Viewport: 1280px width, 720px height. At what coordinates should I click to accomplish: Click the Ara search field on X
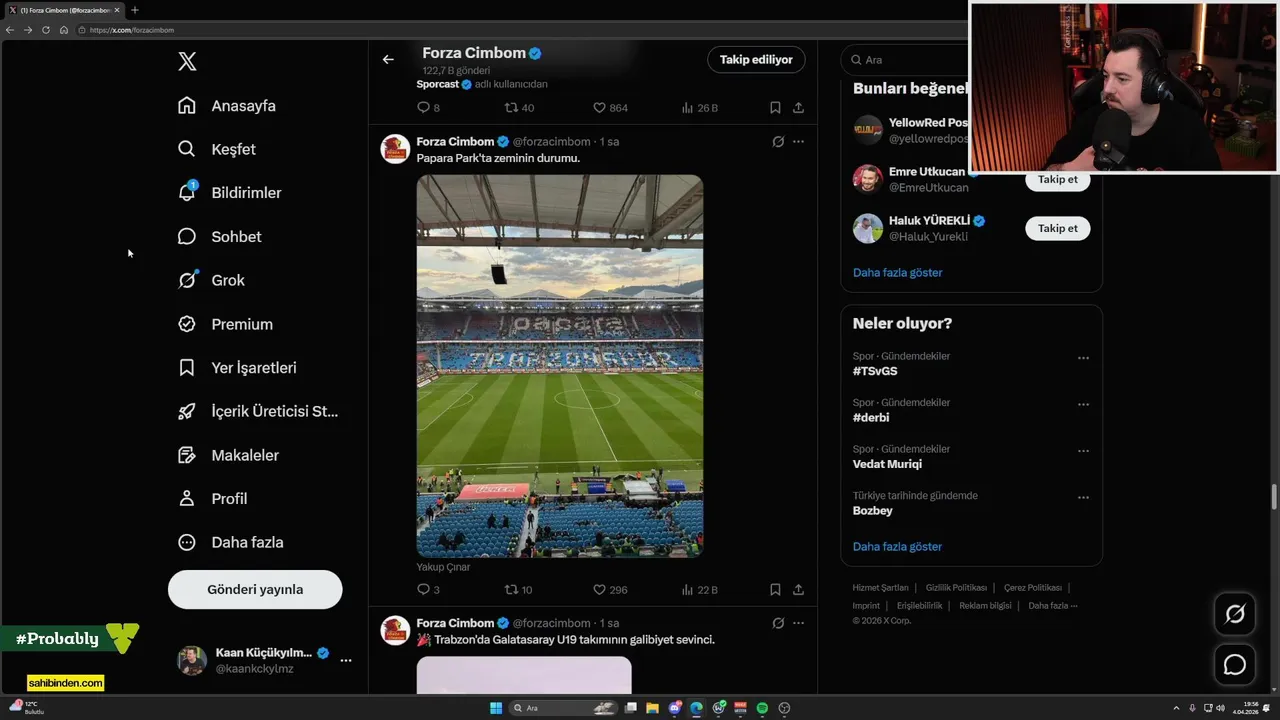(905, 60)
